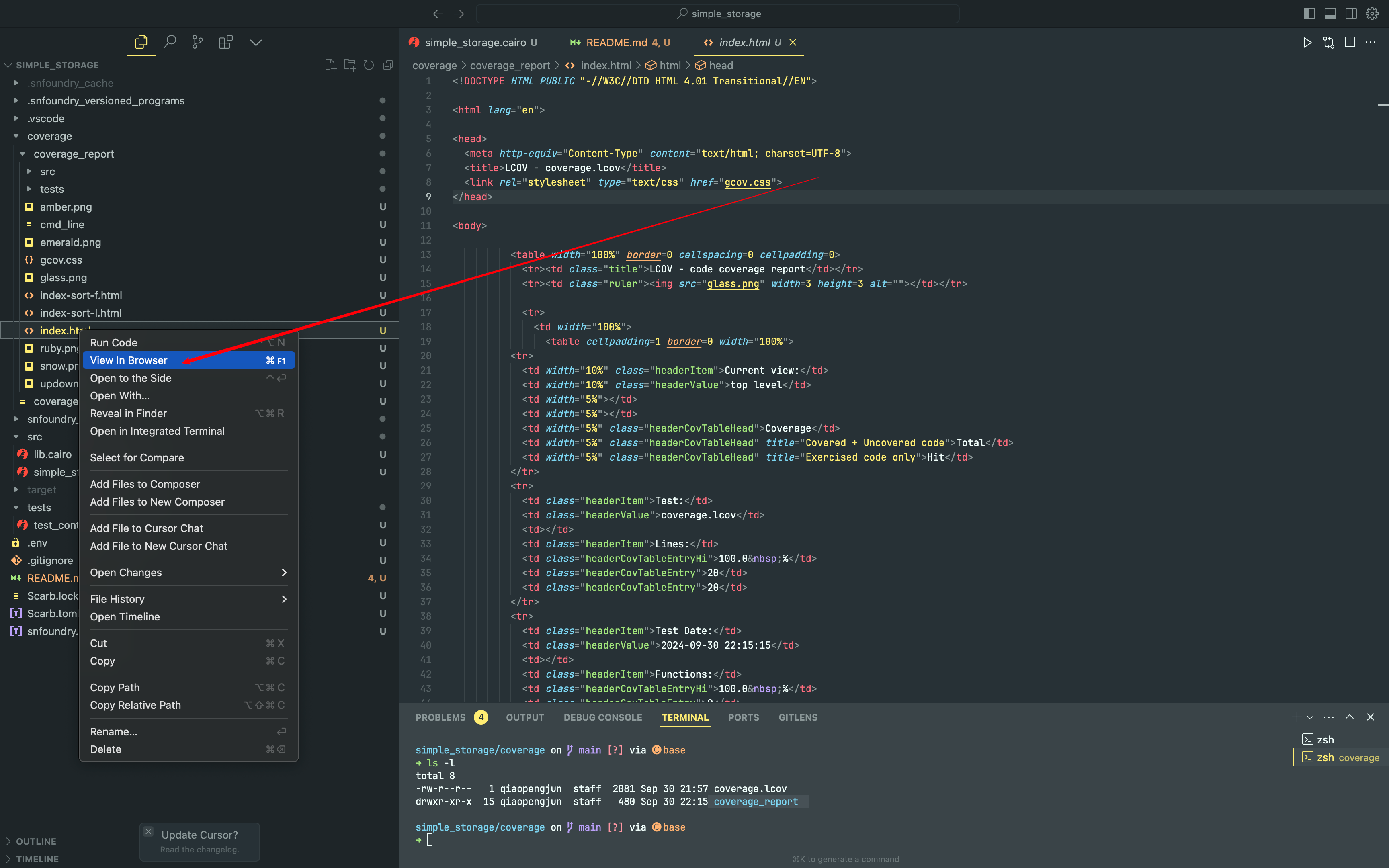Select the zsh coverage terminal instance
The height and width of the screenshot is (868, 1389).
pos(1341,757)
